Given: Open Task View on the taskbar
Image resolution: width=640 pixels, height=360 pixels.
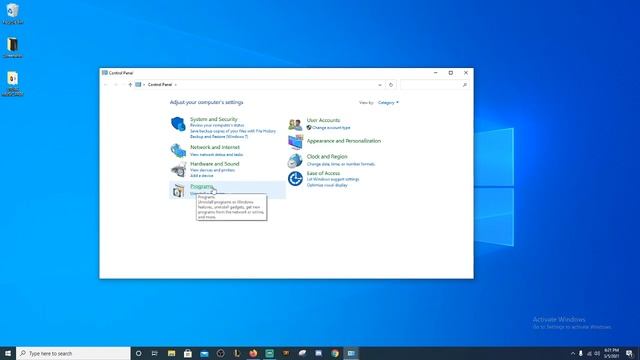Looking at the screenshot, I should pos(155,353).
